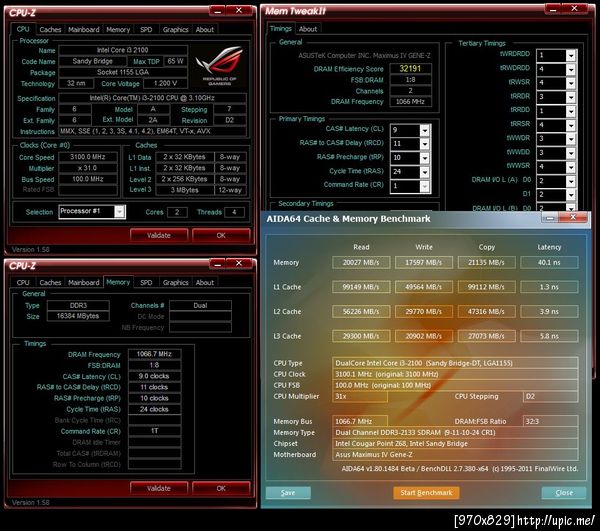Image resolution: width=600 pixels, height=531 pixels.
Task: Click OK in bottom CPU-Z window
Action: pyautogui.click(x=221, y=489)
